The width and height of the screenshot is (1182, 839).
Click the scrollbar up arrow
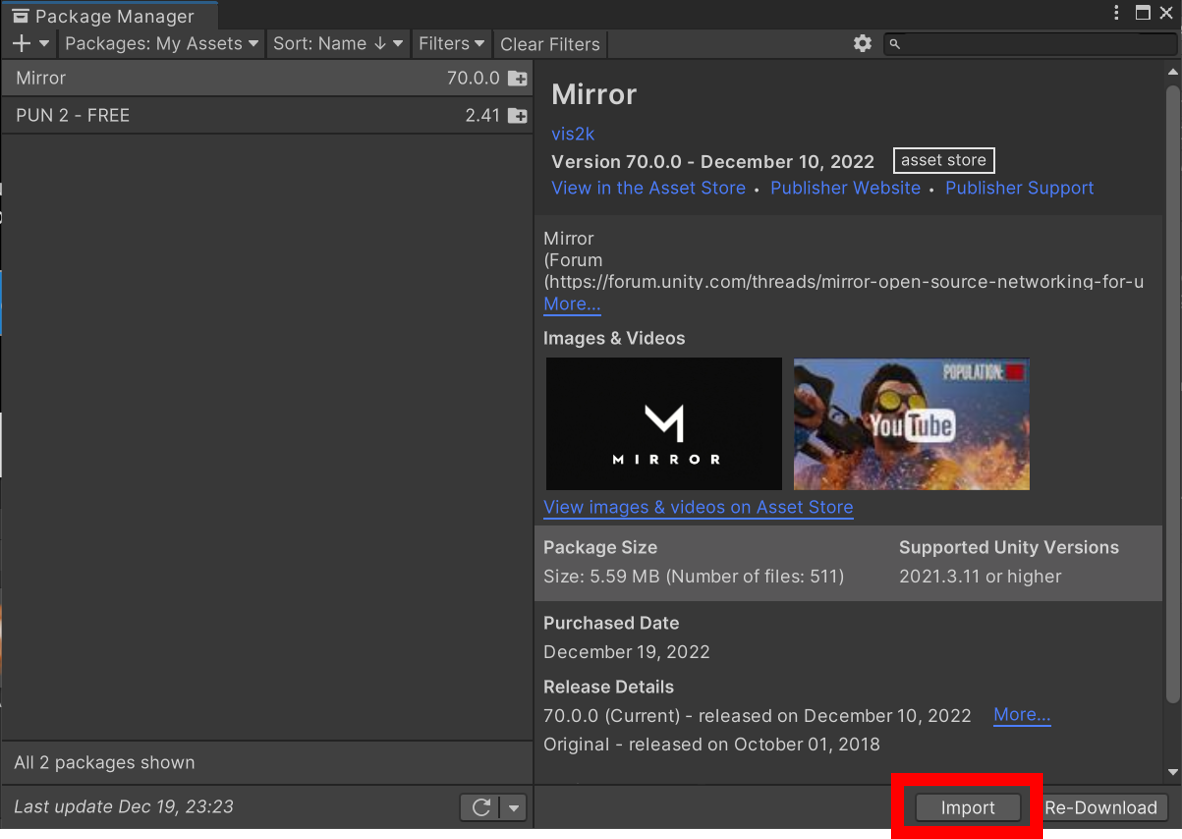click(1172, 72)
